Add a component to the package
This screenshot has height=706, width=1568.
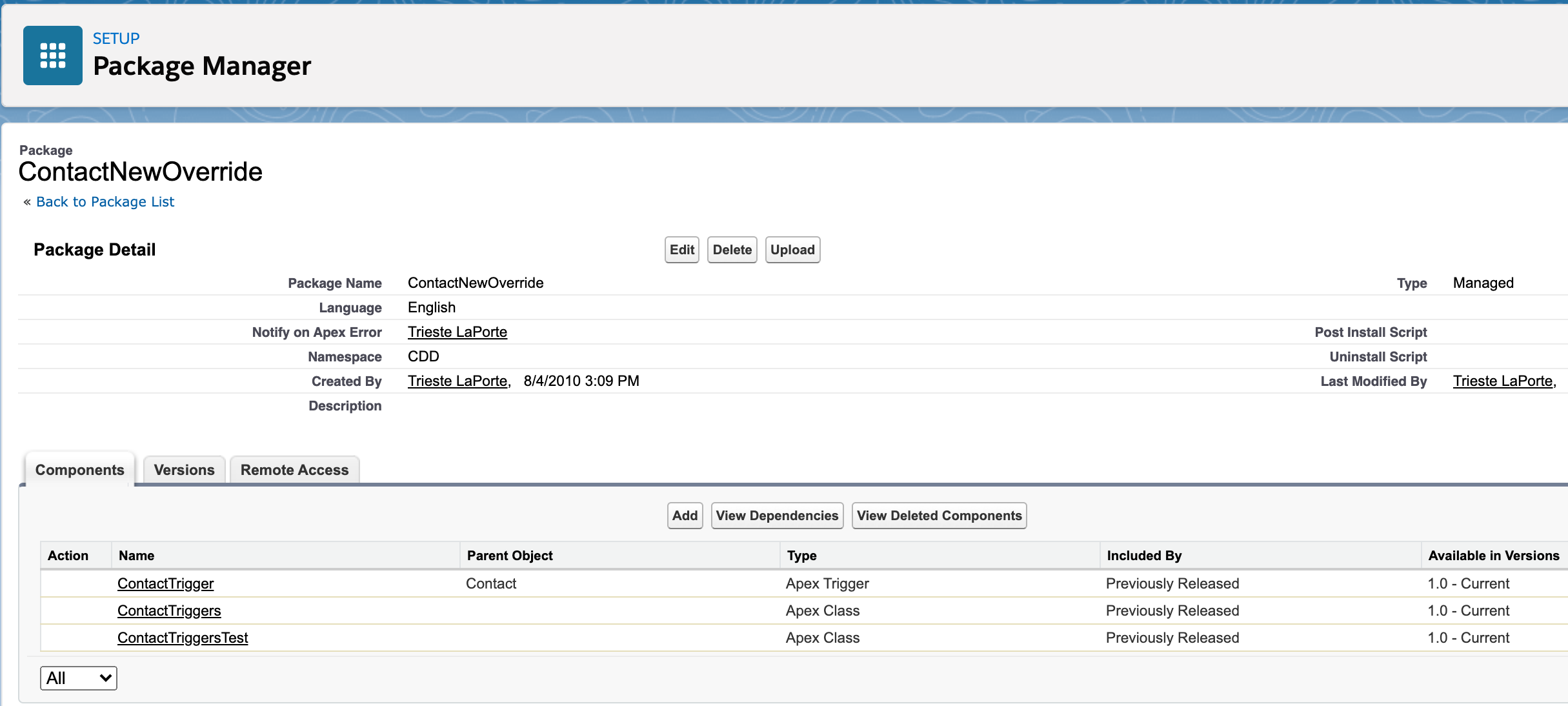click(x=685, y=516)
